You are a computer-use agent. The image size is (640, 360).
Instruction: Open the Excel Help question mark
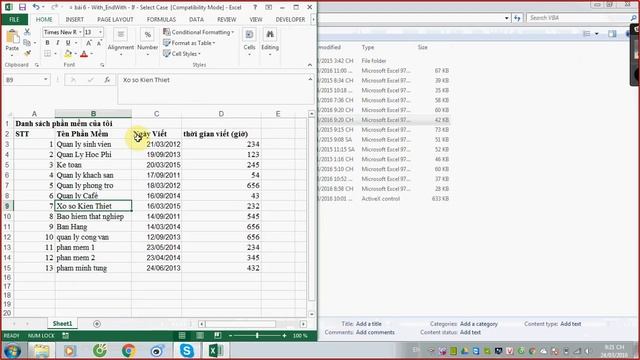pos(255,7)
